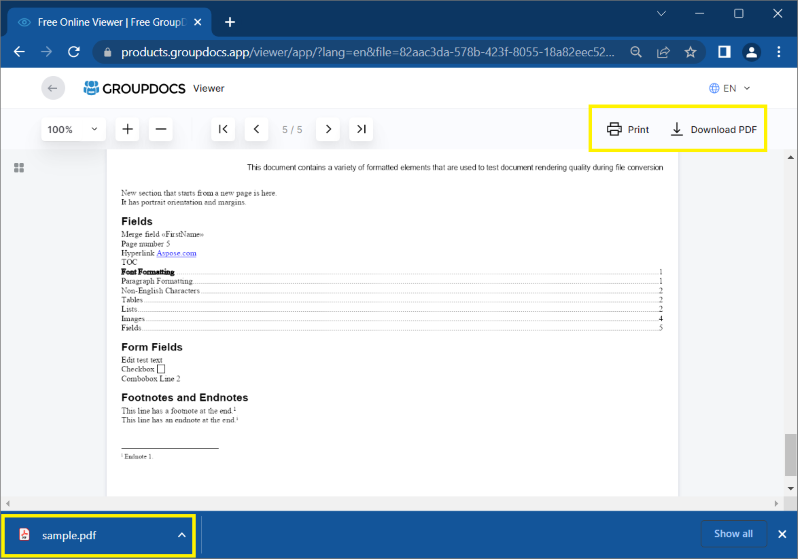The image size is (798, 559).
Task: Go back with the browser back arrow
Action: click(x=19, y=52)
